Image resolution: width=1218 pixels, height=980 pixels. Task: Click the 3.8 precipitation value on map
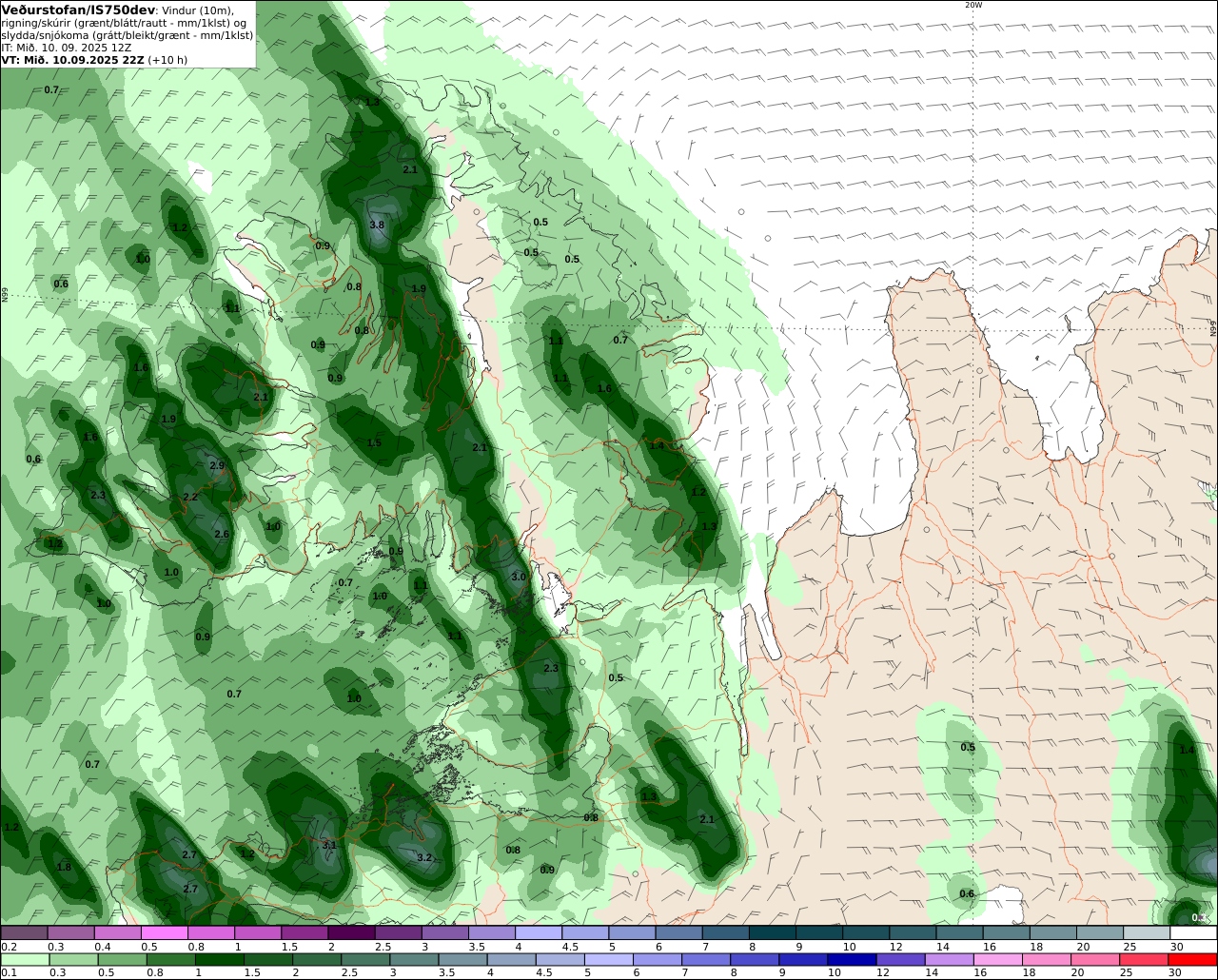click(377, 225)
